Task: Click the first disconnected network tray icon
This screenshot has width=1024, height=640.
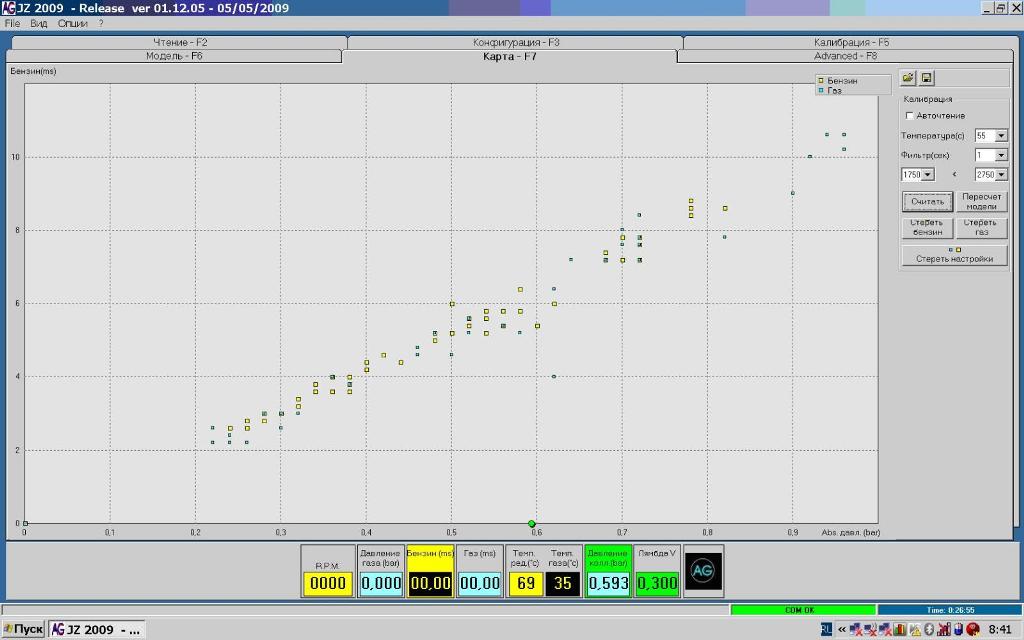Action: coord(856,630)
